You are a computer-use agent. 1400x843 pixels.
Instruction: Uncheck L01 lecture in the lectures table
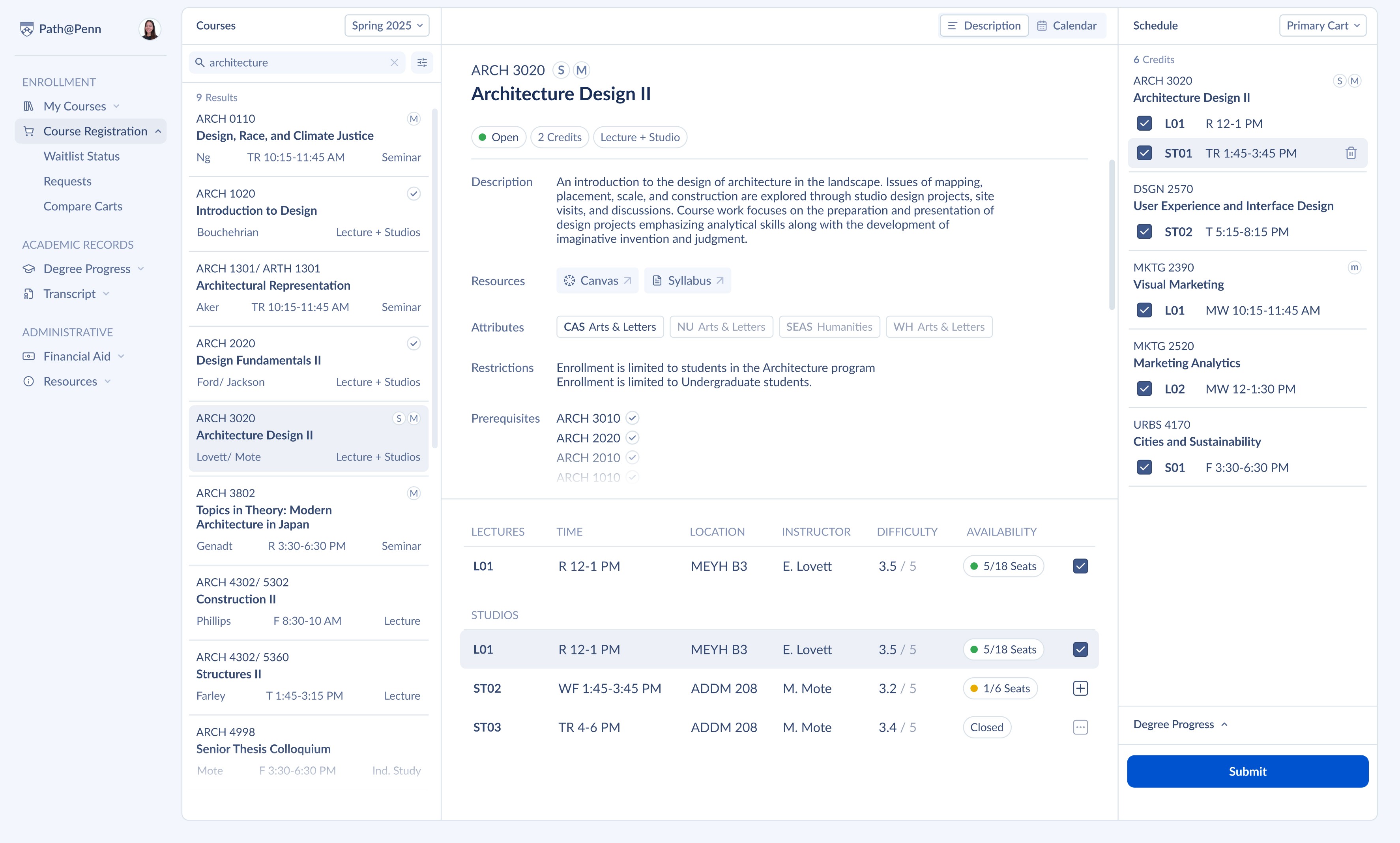coord(1080,566)
